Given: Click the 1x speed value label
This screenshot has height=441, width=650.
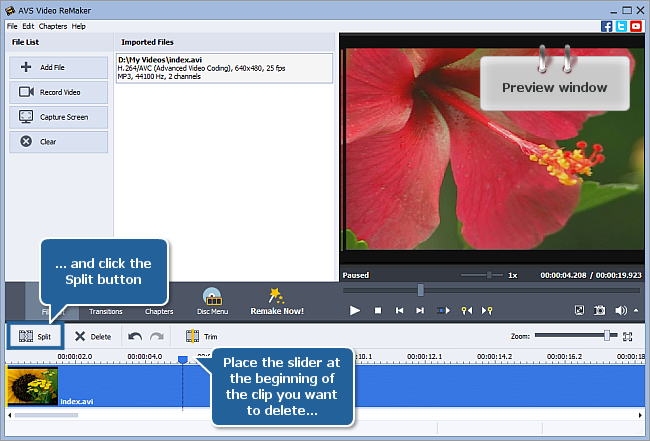Looking at the screenshot, I should click(x=513, y=275).
